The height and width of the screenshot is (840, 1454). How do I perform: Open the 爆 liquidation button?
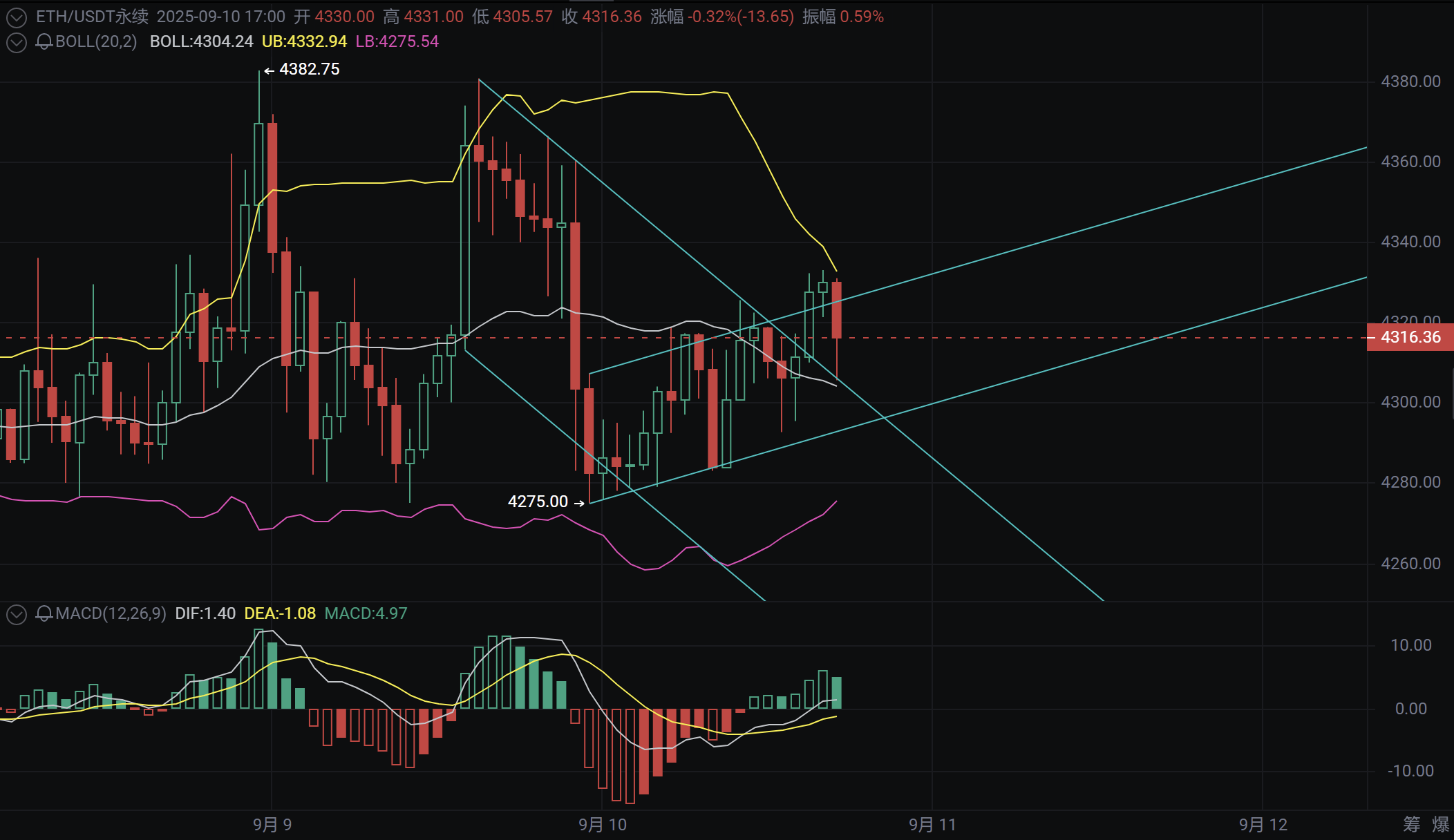tap(1441, 824)
